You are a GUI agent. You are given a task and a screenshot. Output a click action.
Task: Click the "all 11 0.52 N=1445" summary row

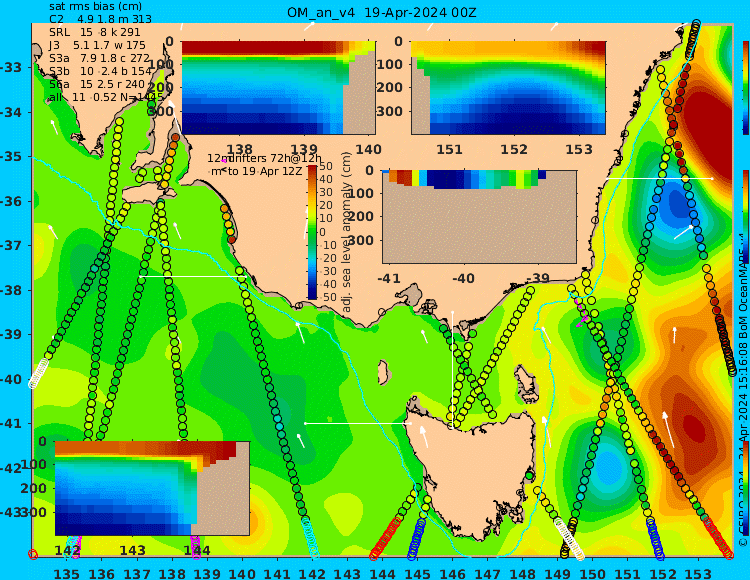pos(106,97)
